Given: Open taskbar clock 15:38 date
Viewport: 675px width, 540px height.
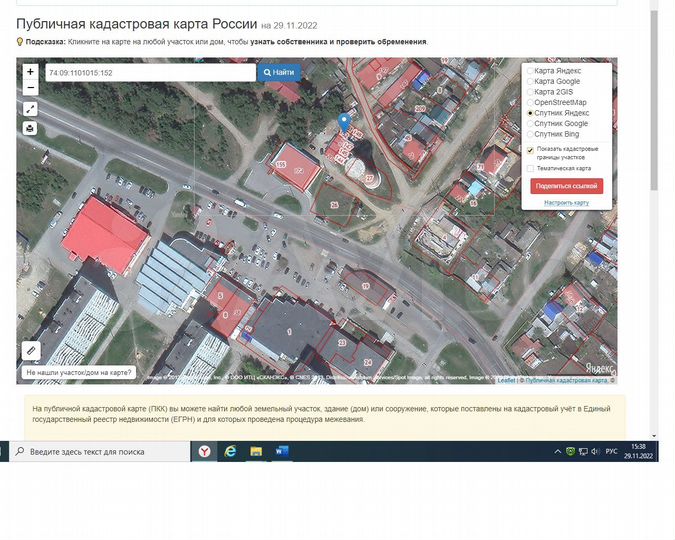Looking at the screenshot, I should (639, 451).
